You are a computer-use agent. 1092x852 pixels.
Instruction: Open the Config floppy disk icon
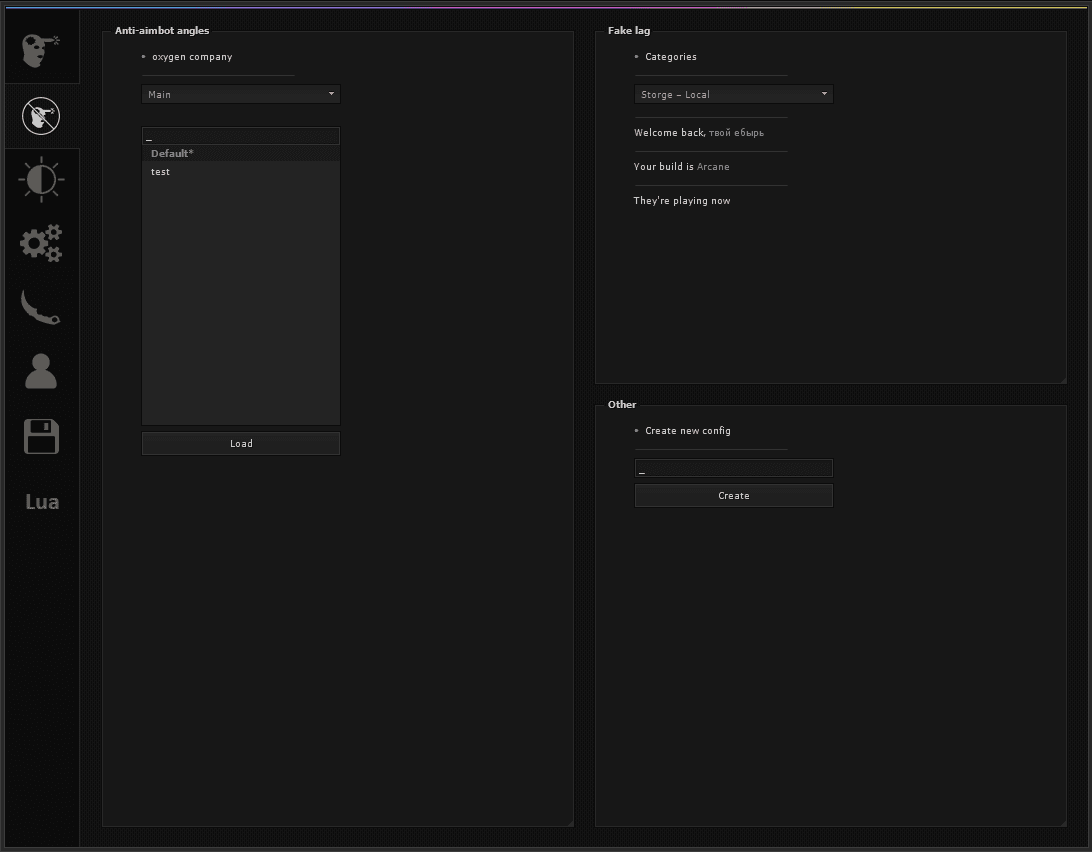pyautogui.click(x=41, y=437)
